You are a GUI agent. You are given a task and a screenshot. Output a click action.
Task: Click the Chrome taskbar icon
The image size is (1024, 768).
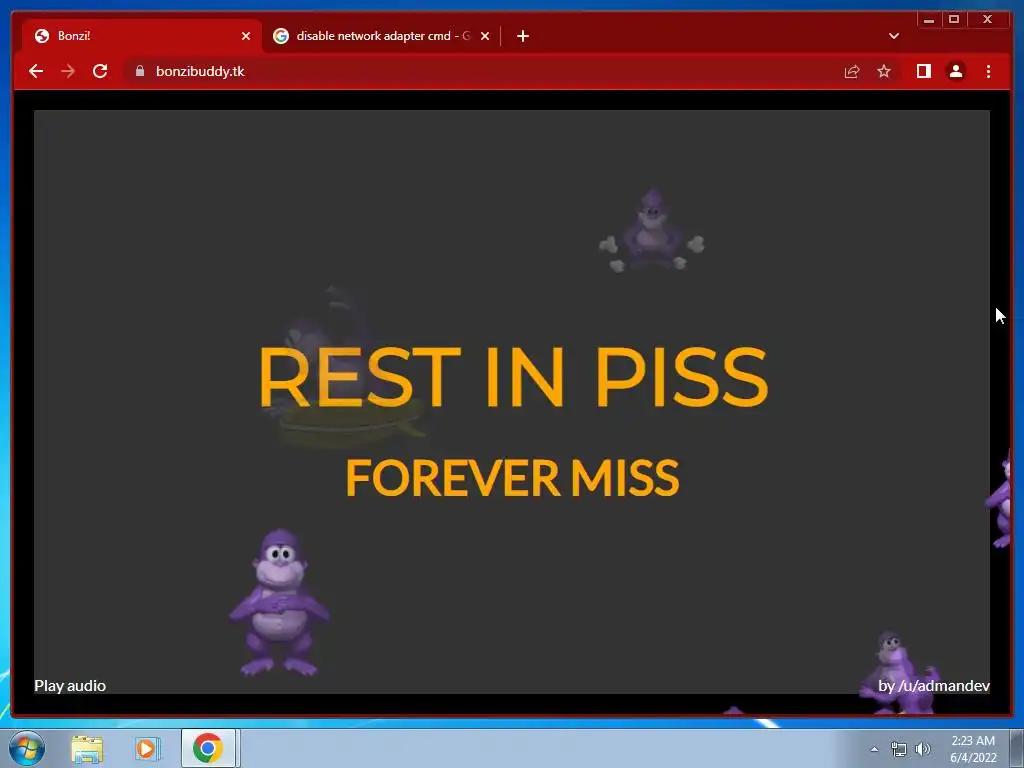pyautogui.click(x=208, y=748)
